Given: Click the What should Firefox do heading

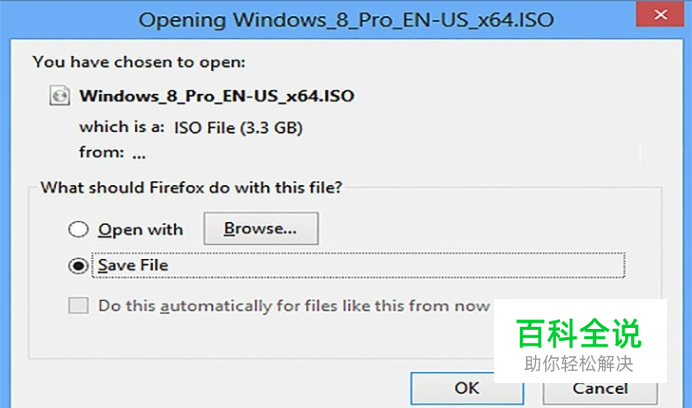Looking at the screenshot, I should click(x=192, y=188).
